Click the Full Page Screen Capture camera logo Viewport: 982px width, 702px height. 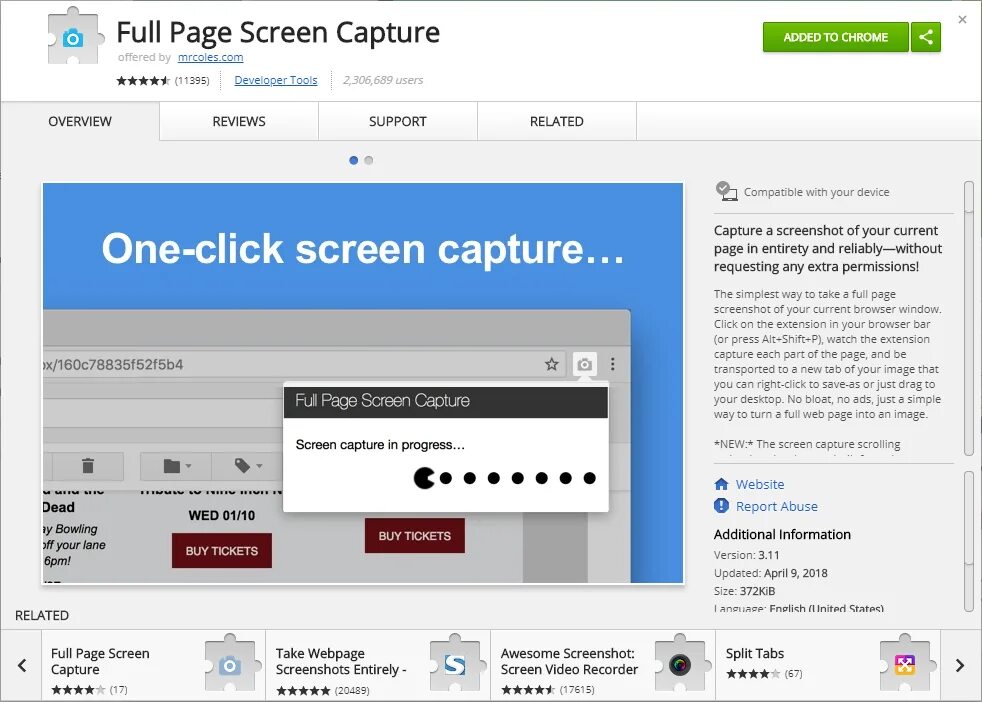tap(72, 37)
